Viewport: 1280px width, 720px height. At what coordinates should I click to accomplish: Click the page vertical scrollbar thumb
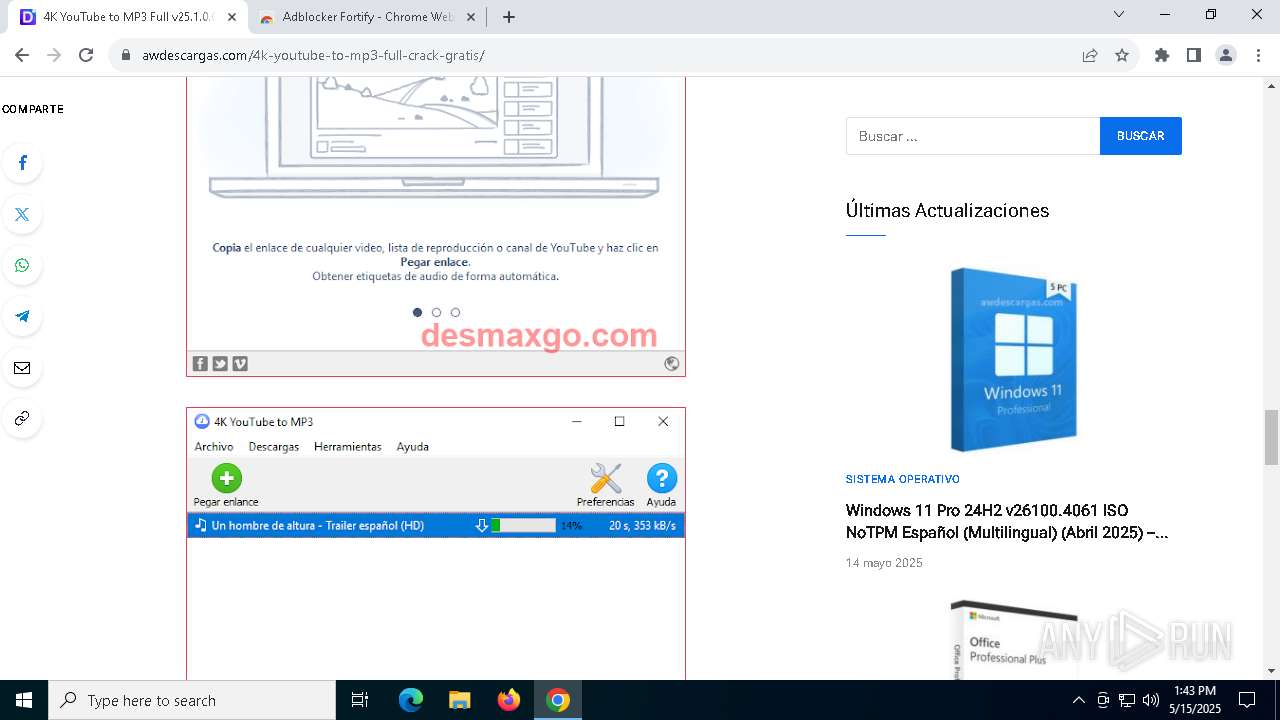tap(1272, 438)
